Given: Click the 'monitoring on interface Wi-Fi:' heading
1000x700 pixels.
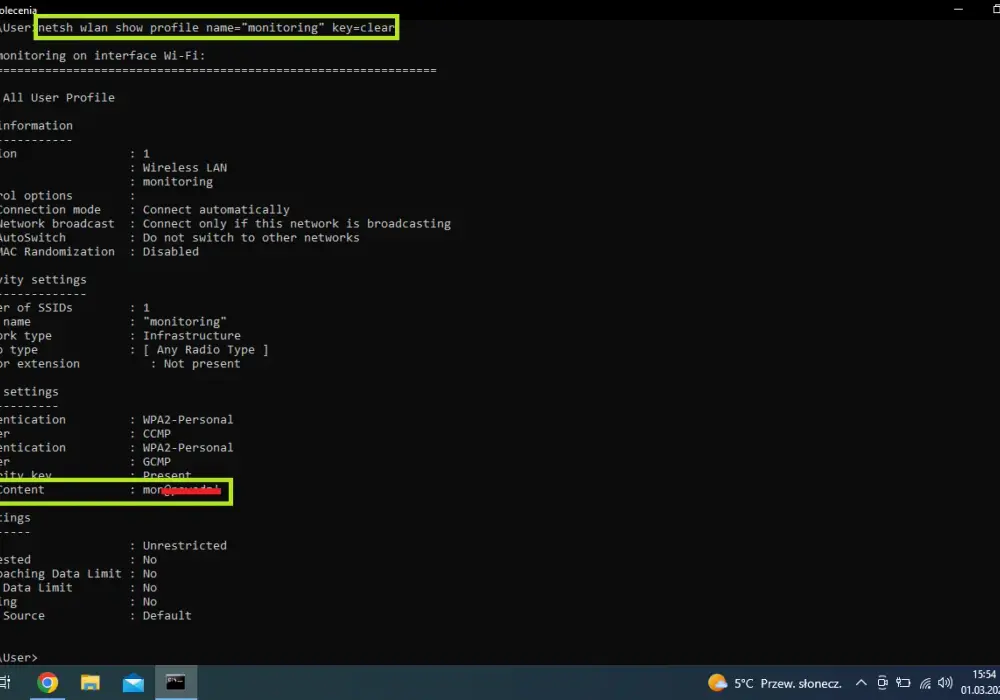Looking at the screenshot, I should tap(102, 56).
